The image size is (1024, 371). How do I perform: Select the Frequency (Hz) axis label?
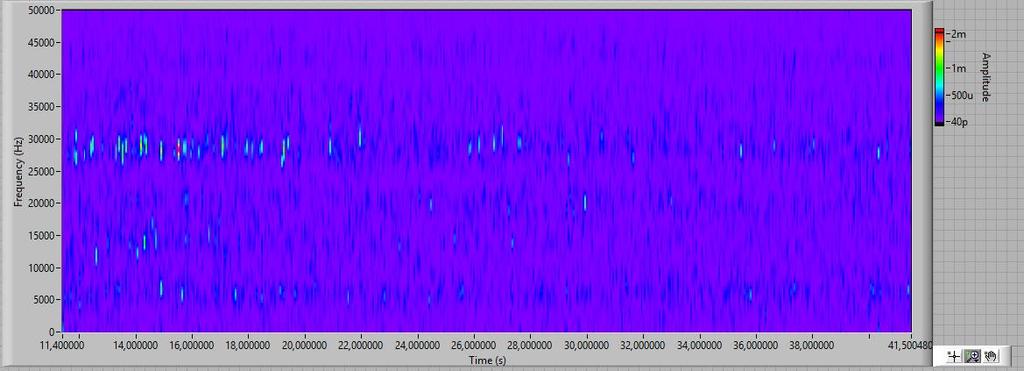pos(18,172)
